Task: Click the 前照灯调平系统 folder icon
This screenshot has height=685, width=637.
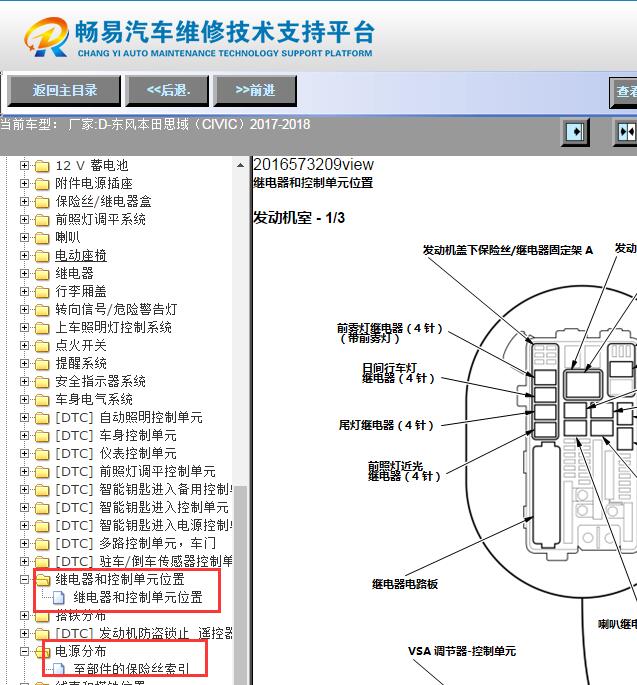Action: tap(42, 220)
